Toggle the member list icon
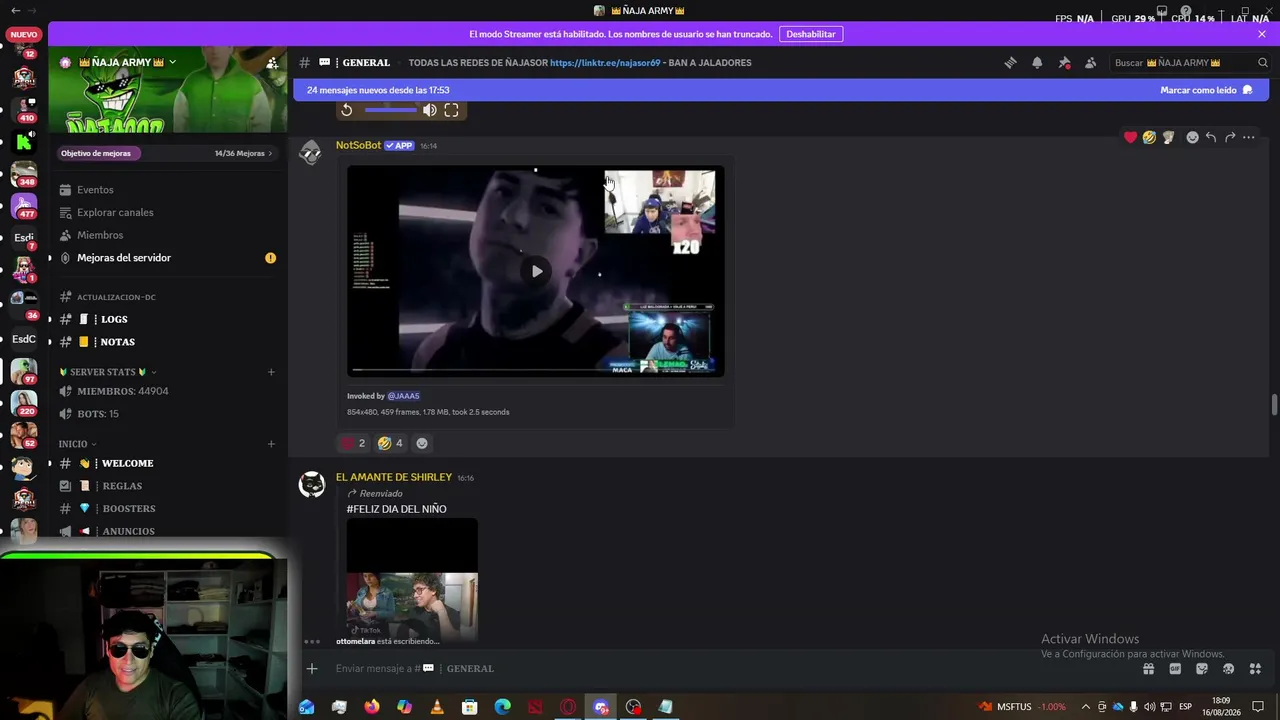Screen dimensions: 1280x720 click(1090, 62)
